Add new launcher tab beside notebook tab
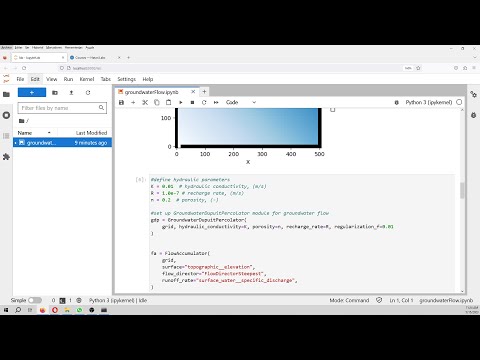Screen dimensions: 480x360 pos(204,92)
